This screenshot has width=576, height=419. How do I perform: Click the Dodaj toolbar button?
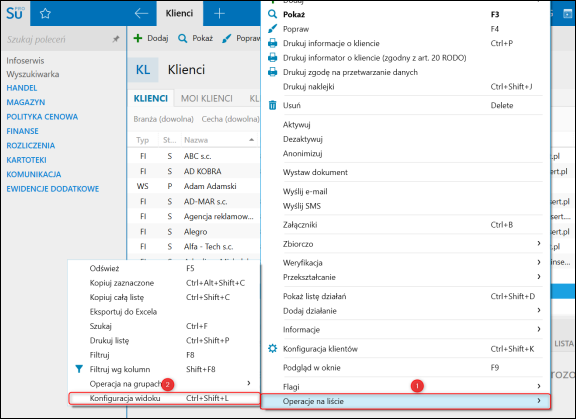(151, 38)
